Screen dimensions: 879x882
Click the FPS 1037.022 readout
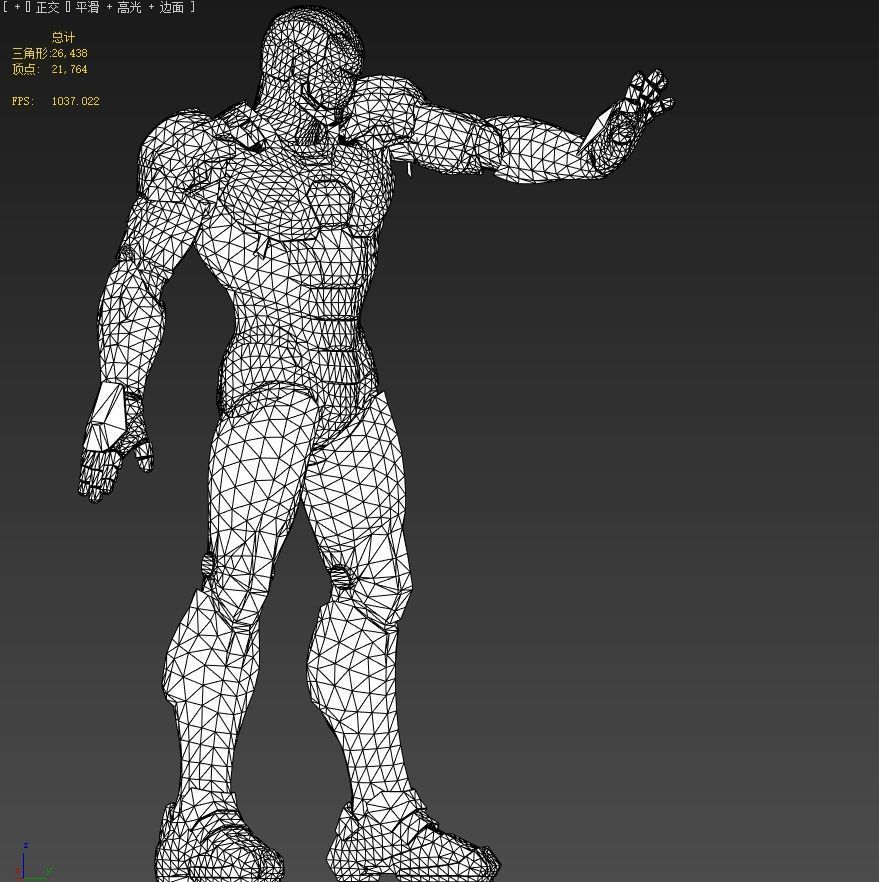[56, 101]
